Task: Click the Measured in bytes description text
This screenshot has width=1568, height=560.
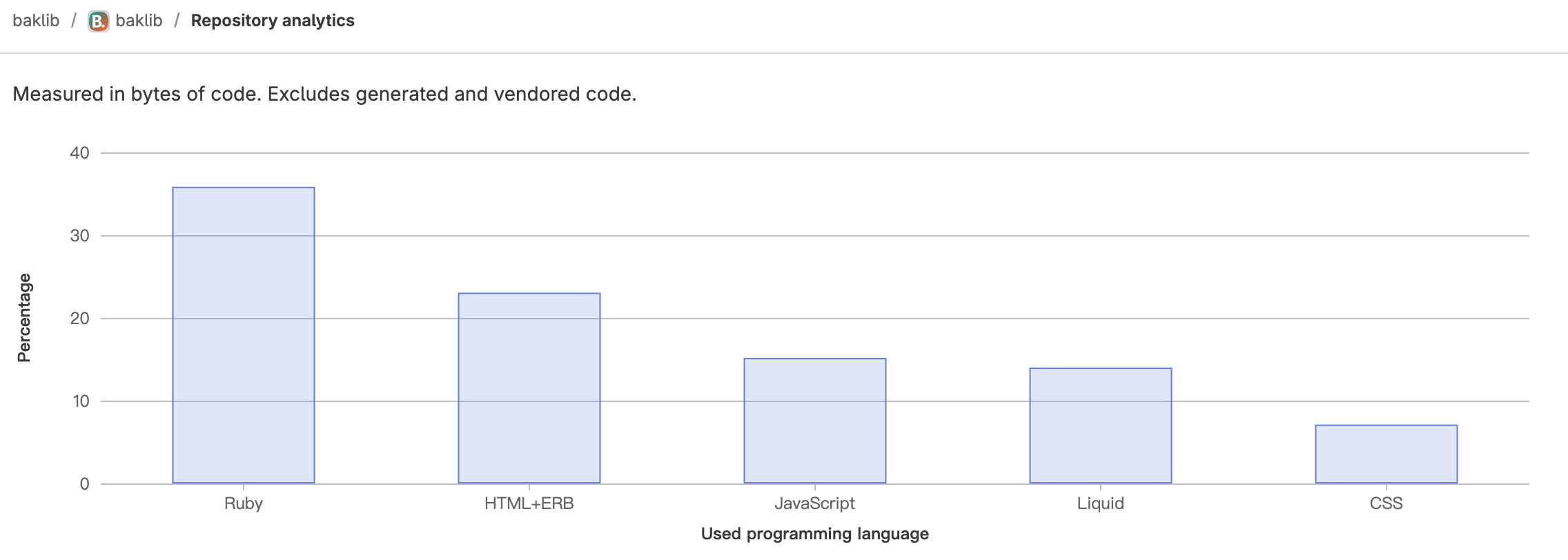Action: (324, 94)
